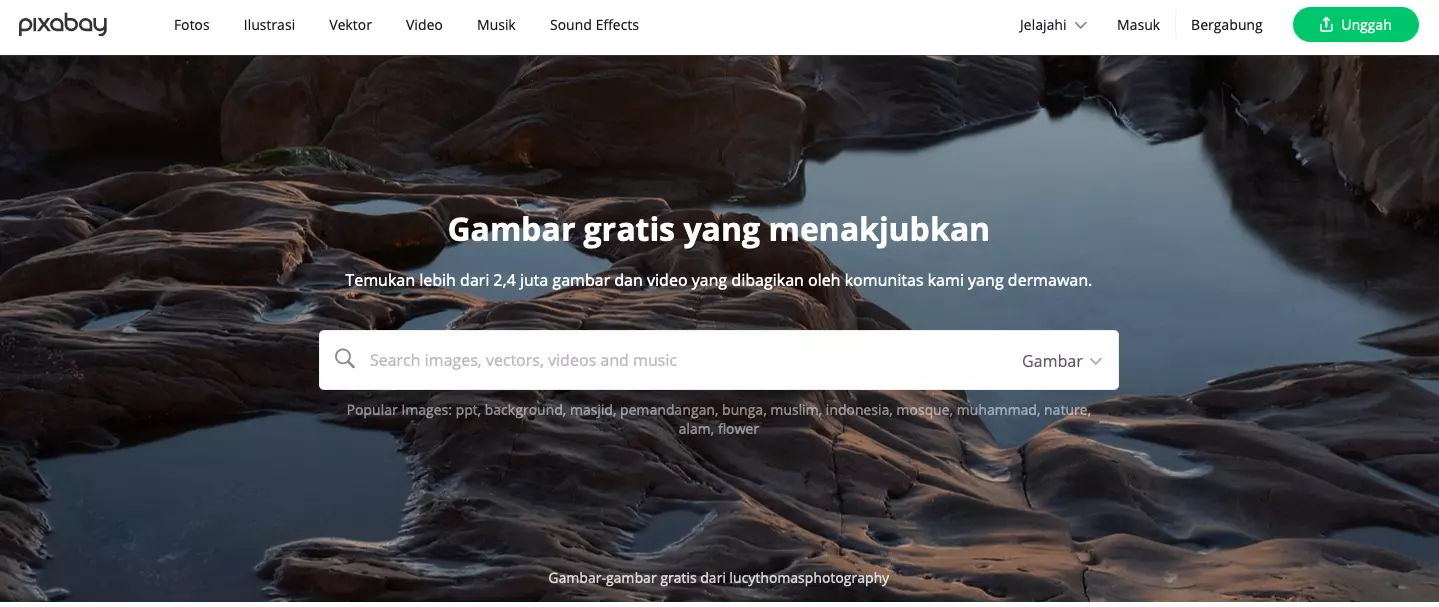1439x607 pixels.
Task: Select the popular tag 'masjid'
Action: 592,410
